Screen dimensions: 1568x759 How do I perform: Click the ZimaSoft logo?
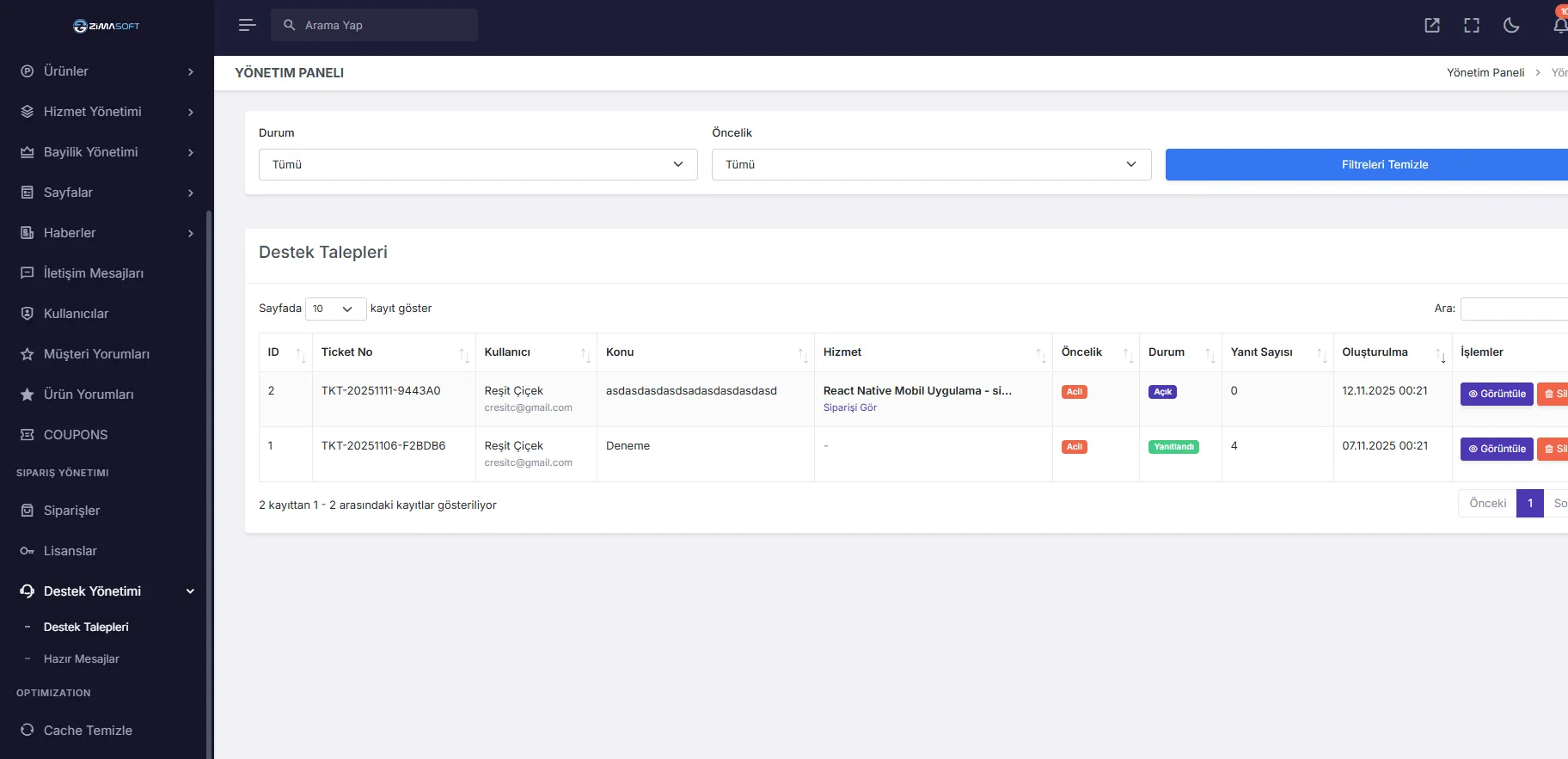pos(107,26)
